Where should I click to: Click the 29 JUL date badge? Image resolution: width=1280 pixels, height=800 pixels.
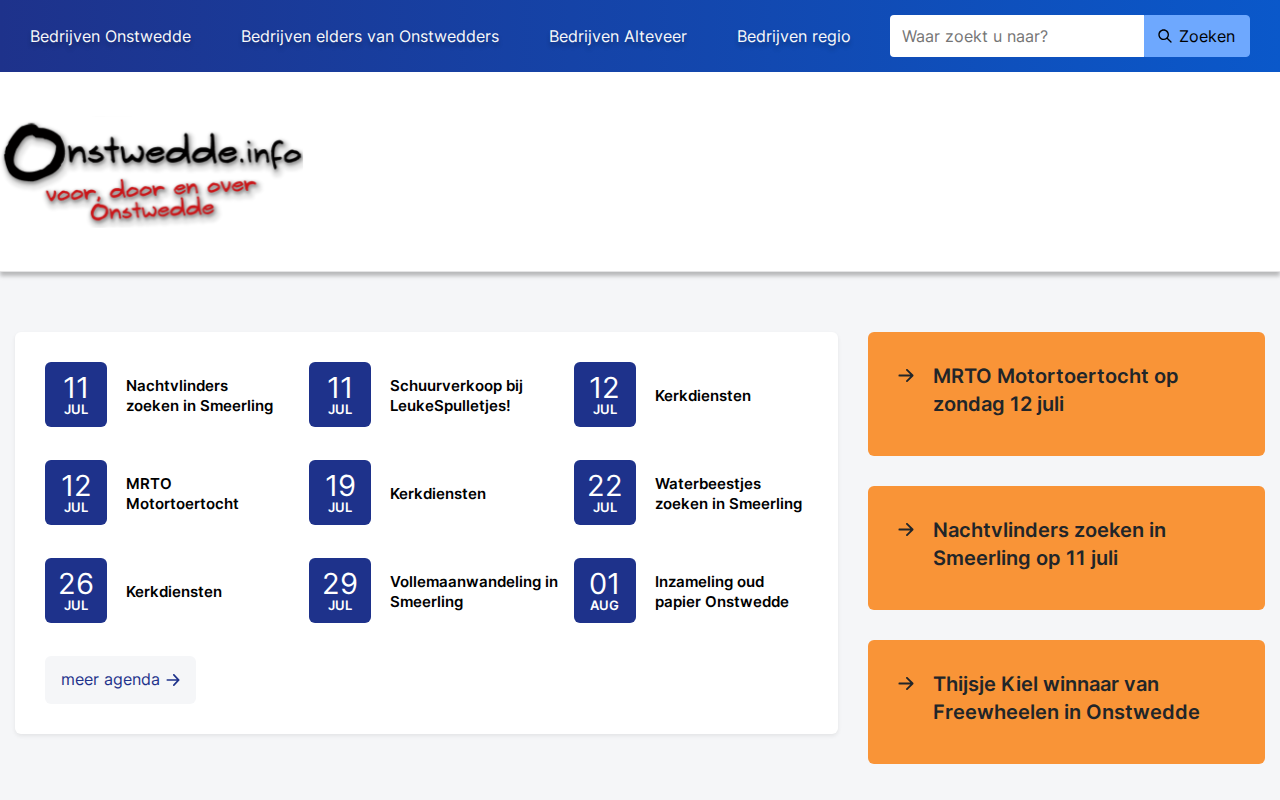pos(340,591)
